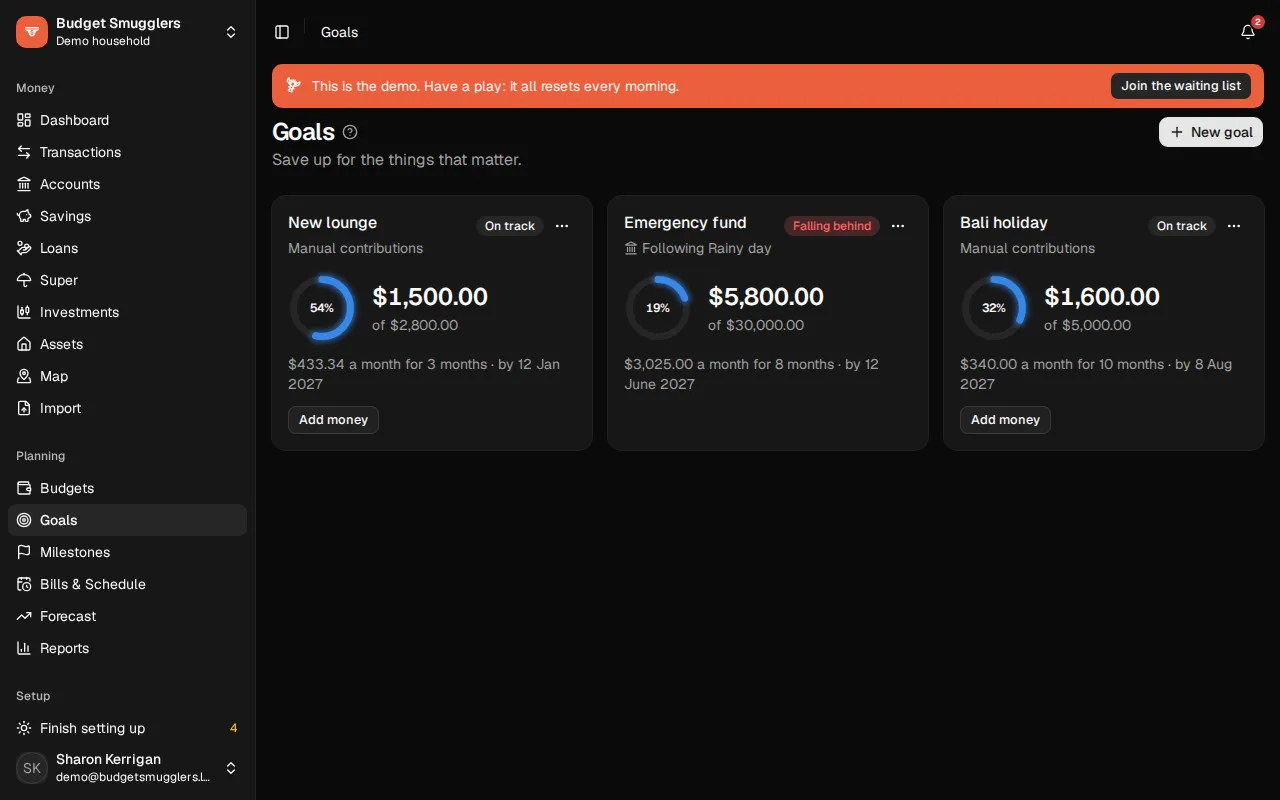The width and height of the screenshot is (1280, 800).
Task: Click Join the waiting list
Action: pos(1181,86)
